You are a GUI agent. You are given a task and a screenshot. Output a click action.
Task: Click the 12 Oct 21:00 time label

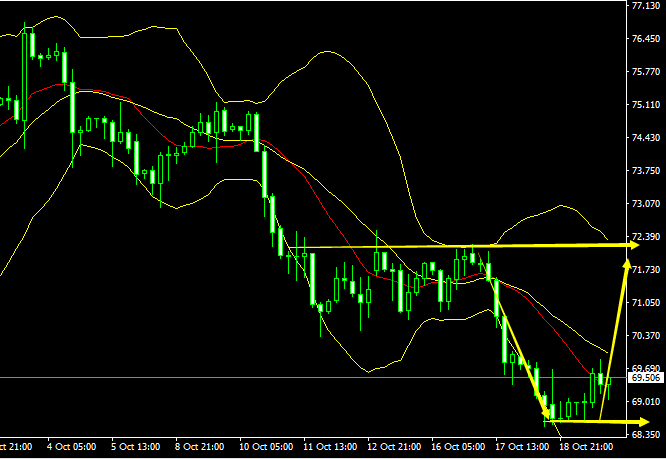point(394,447)
